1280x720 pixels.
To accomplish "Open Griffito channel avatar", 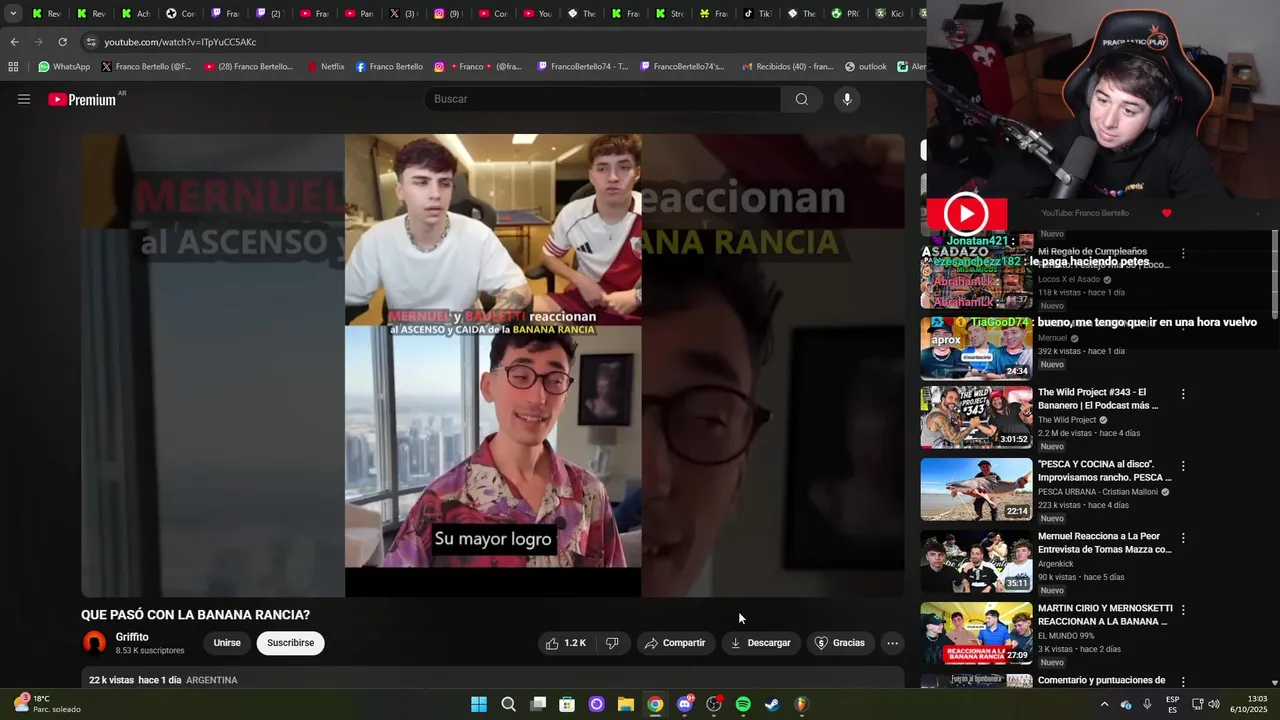I will tap(95, 643).
